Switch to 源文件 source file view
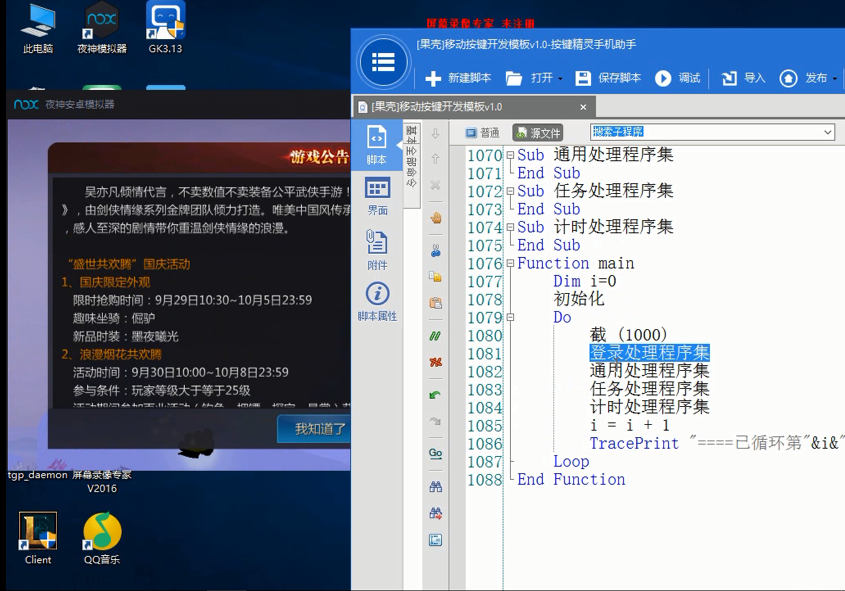This screenshot has height=591, width=845. click(x=537, y=131)
